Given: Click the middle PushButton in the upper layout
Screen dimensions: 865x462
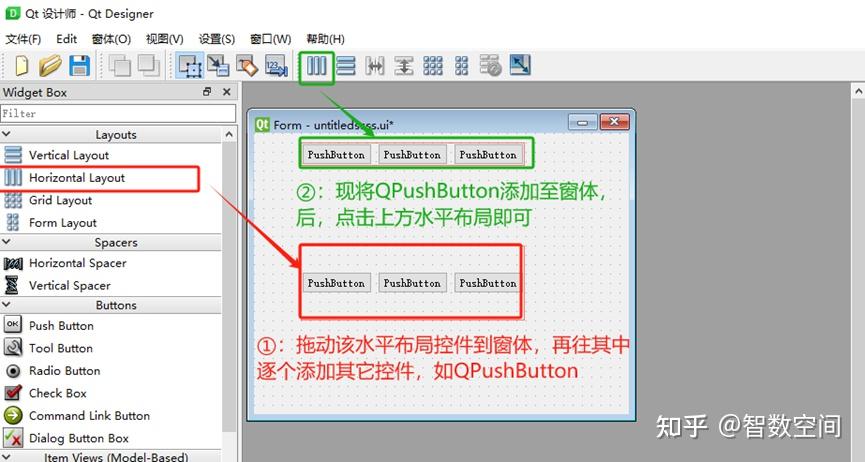Looking at the screenshot, I should pyautogui.click(x=413, y=155).
